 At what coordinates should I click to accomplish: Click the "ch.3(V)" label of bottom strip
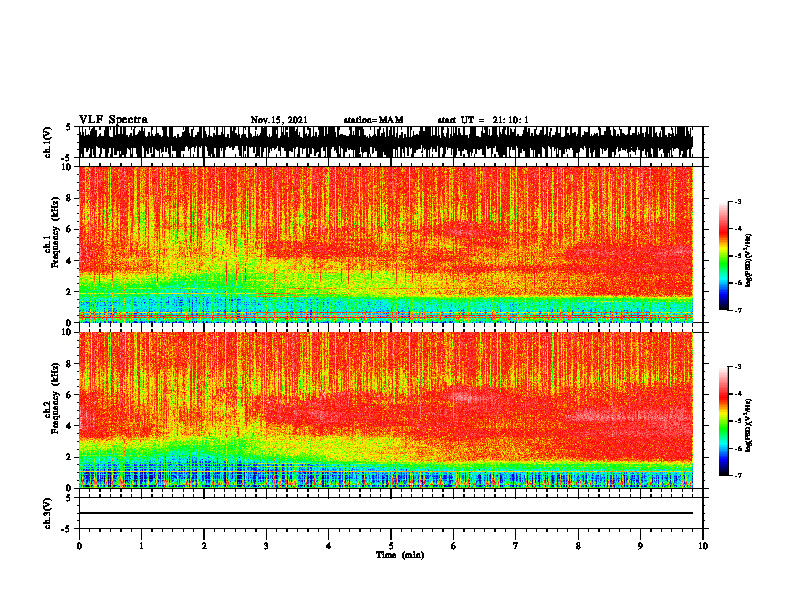[x=48, y=513]
